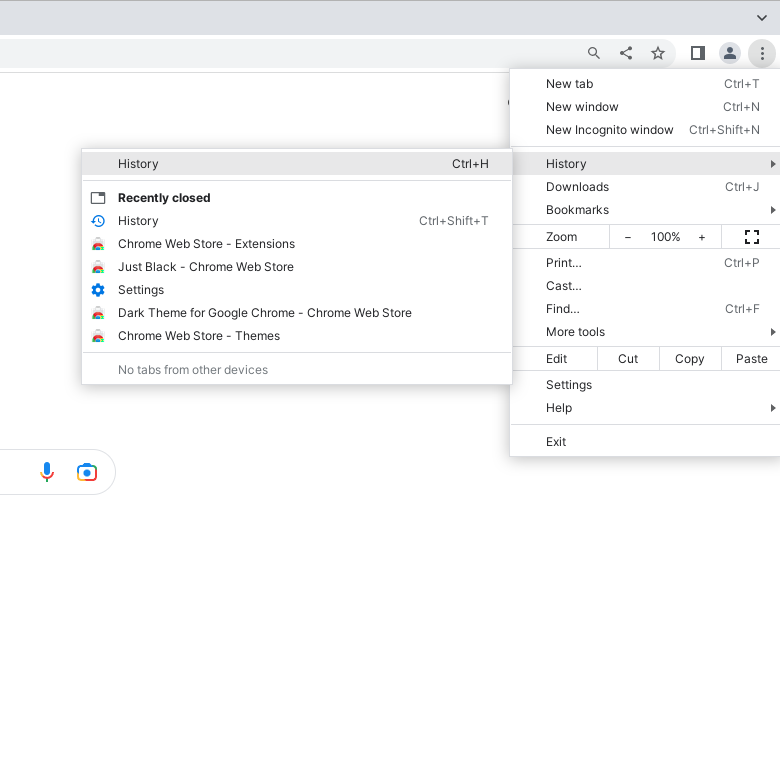Open a New Incognito window
Screen dimensions: 780x765
pyautogui.click(x=645, y=130)
